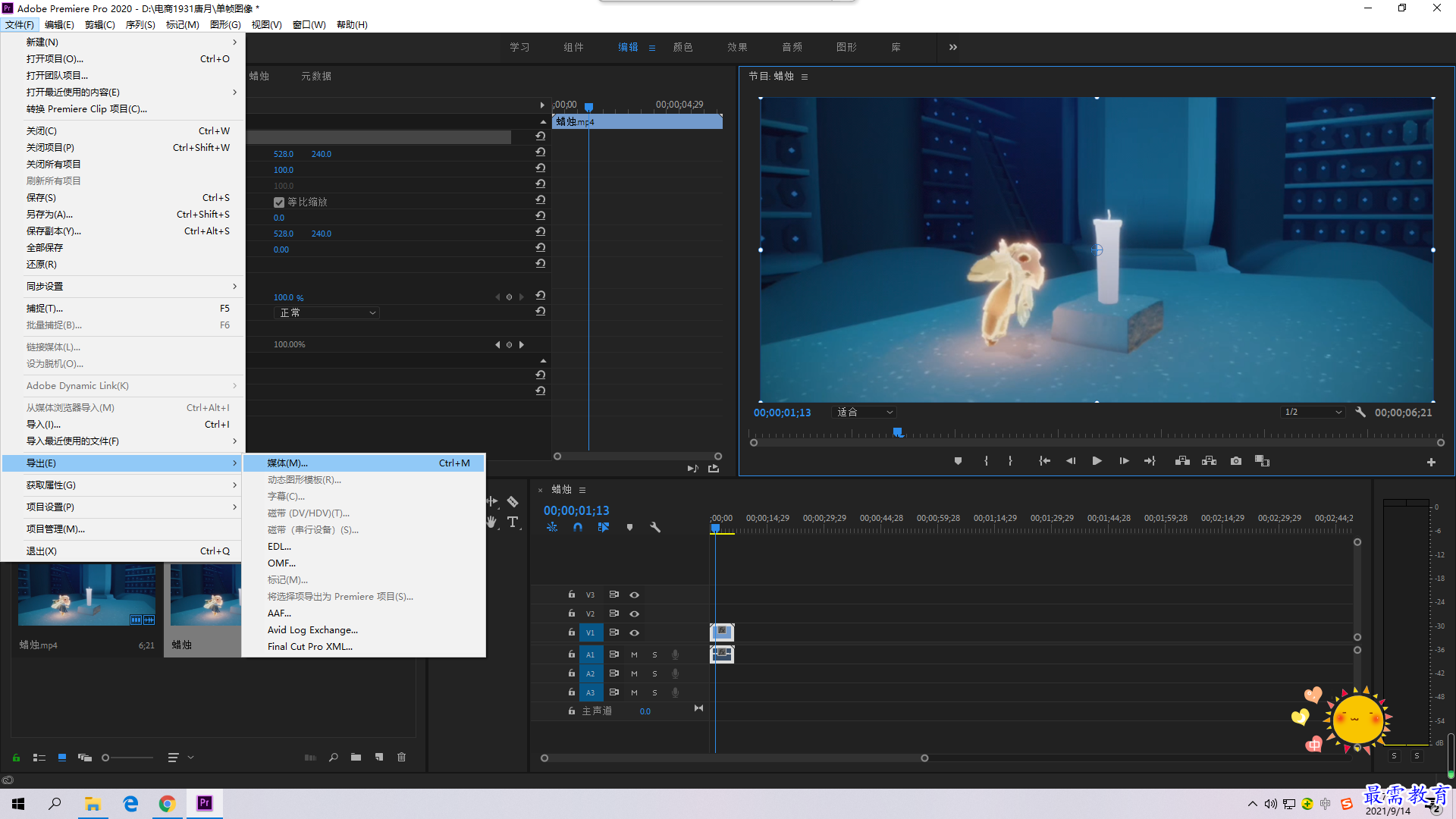Open the button editor plus icon
The width and height of the screenshot is (1456, 819).
(x=1431, y=462)
